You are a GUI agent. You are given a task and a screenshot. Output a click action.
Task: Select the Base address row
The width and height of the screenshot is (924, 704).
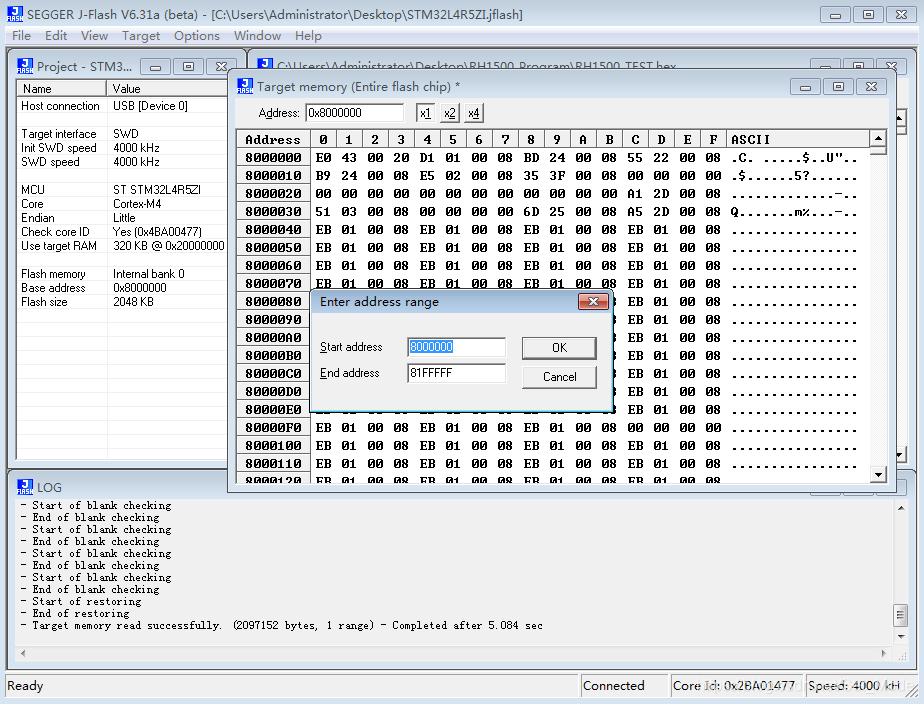122,288
